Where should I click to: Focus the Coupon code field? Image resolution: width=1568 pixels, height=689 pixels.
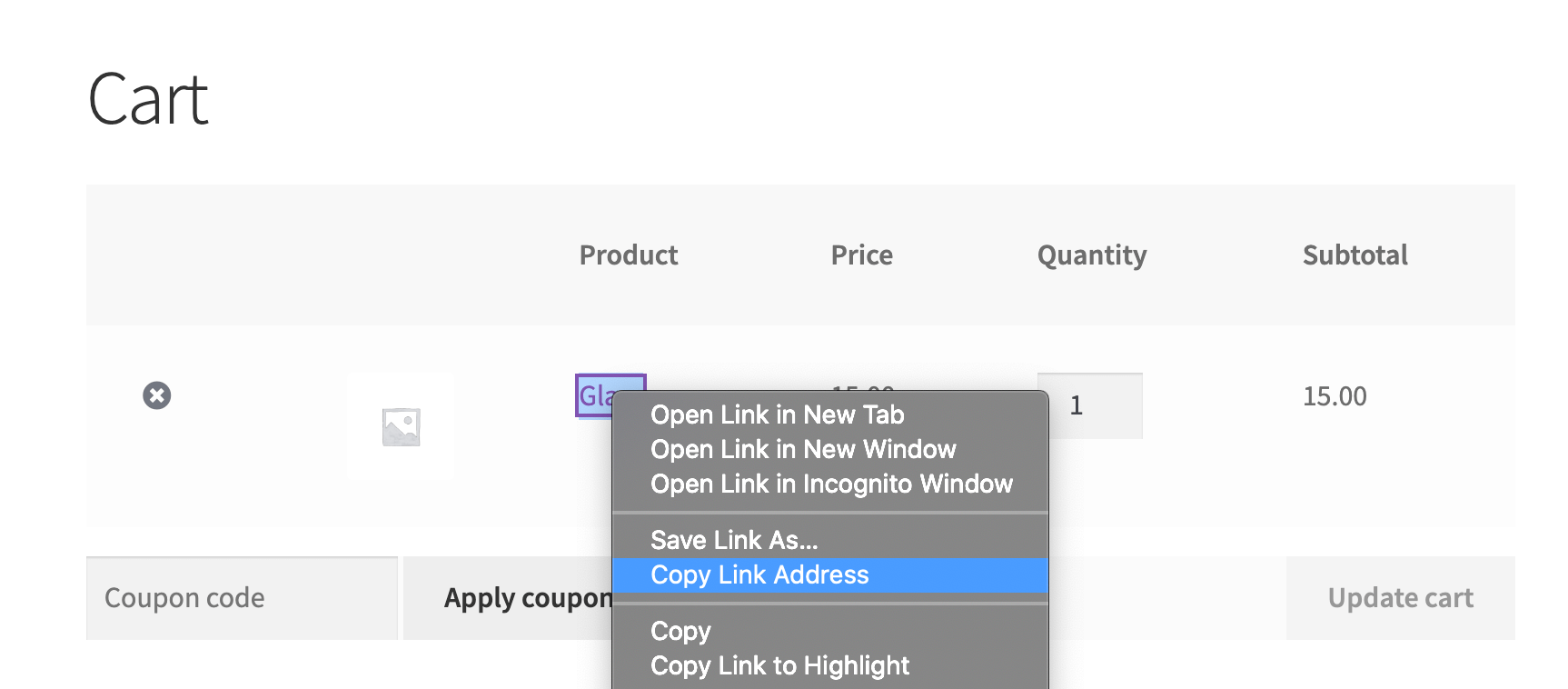point(242,598)
